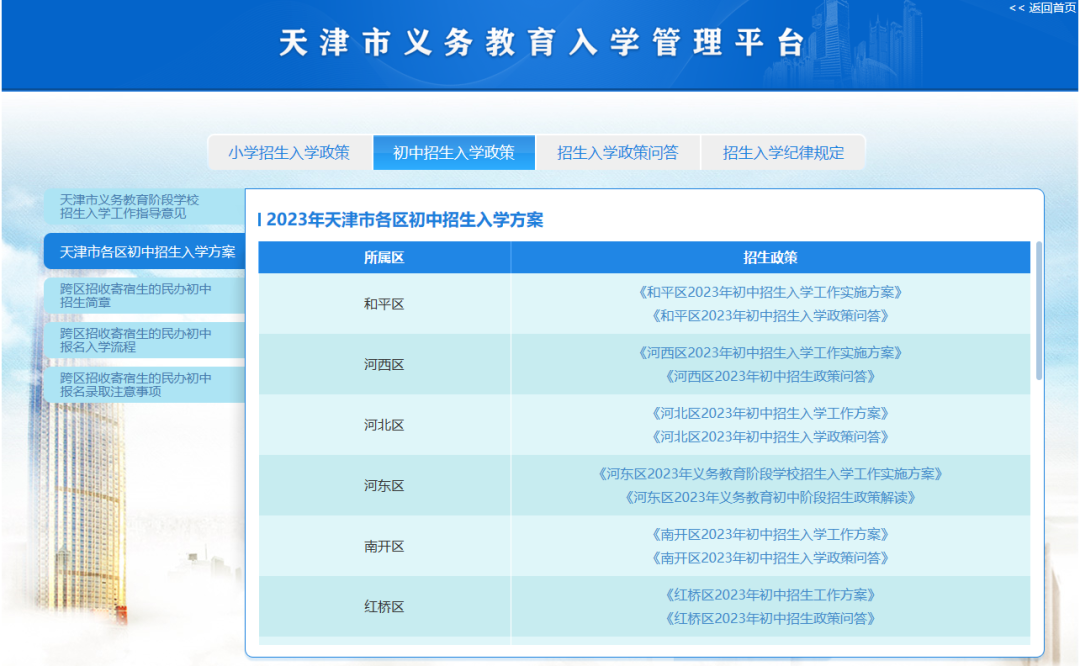This screenshot has width=1080, height=666.
Task: Open 跨区招收寄宿生的民办初中招生简章 sidebar item
Action: coord(145,295)
